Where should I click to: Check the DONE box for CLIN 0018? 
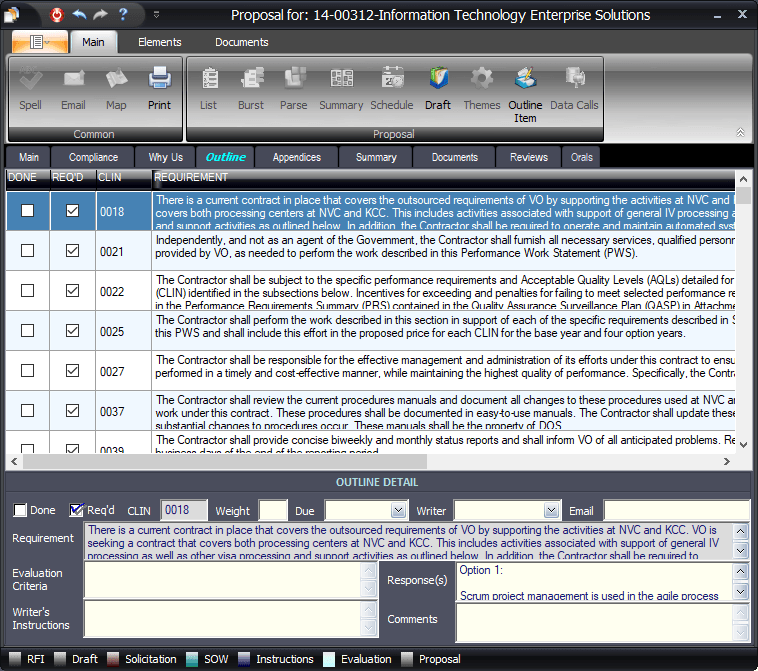pyautogui.click(x=27, y=211)
